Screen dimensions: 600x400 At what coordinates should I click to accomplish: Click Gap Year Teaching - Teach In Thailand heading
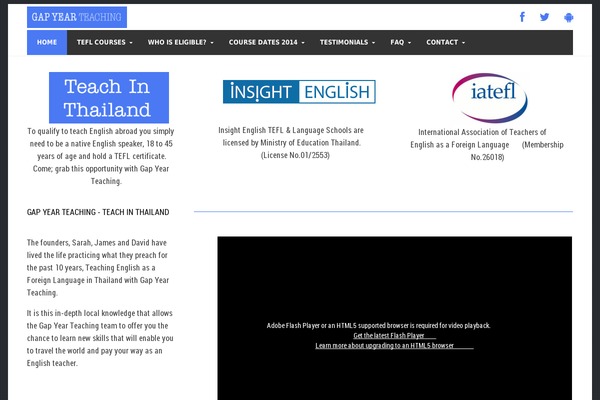pyautogui.click(x=98, y=212)
